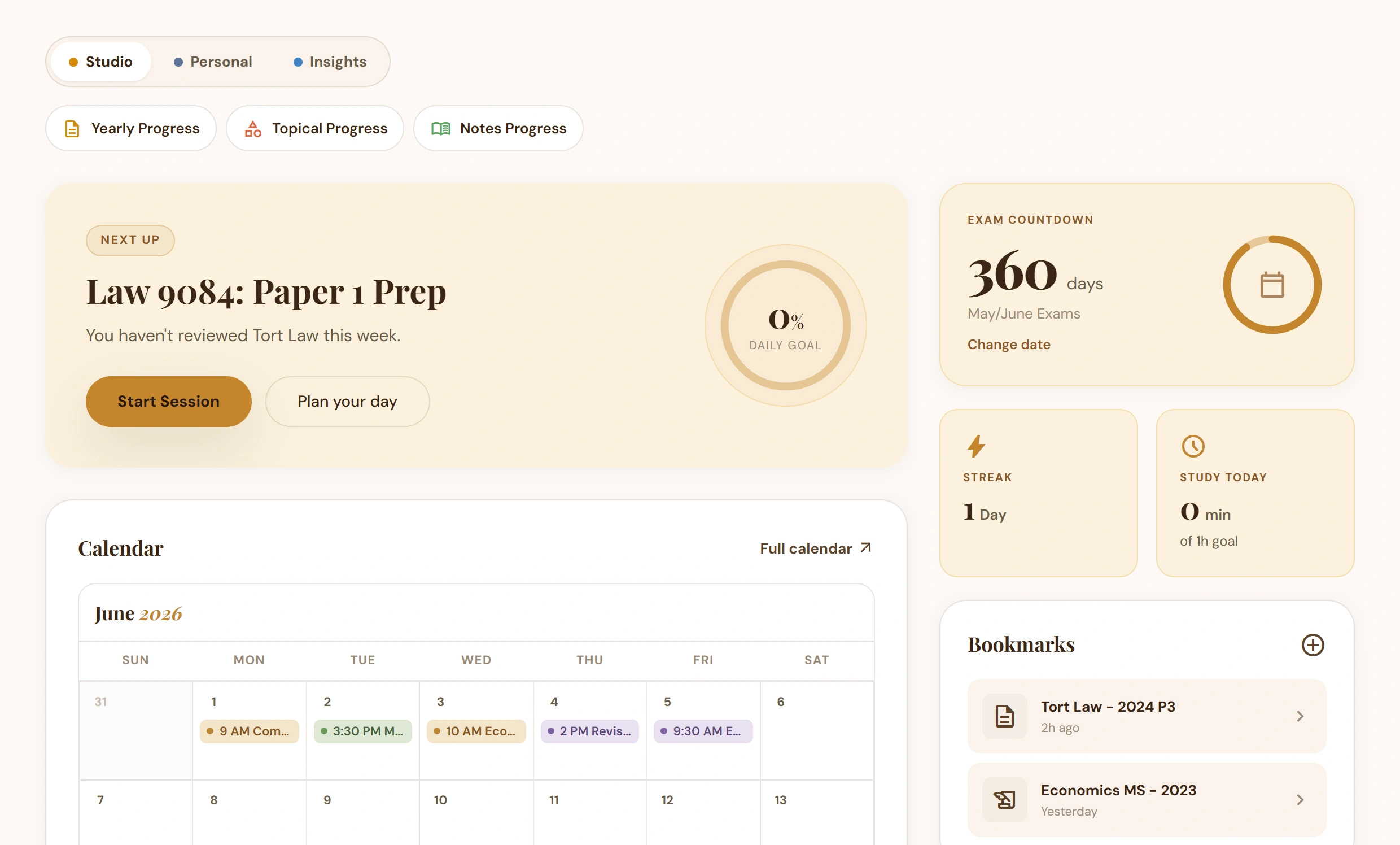Click the exam countdown calendar icon

[x=1272, y=285]
